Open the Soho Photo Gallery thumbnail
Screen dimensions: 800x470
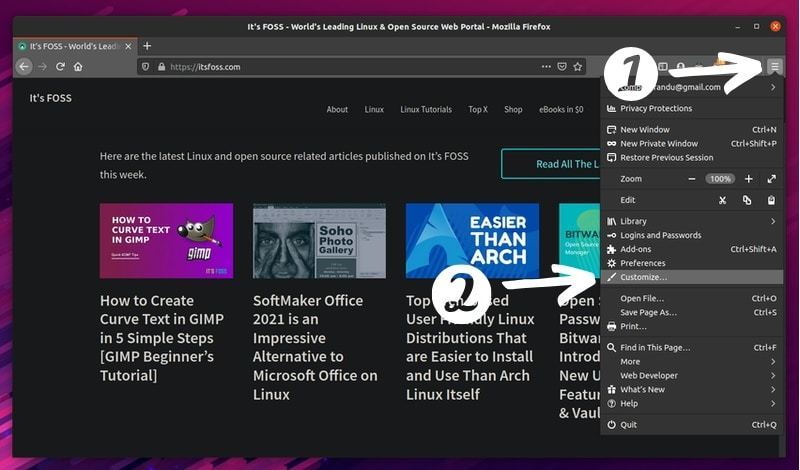pyautogui.click(x=319, y=241)
